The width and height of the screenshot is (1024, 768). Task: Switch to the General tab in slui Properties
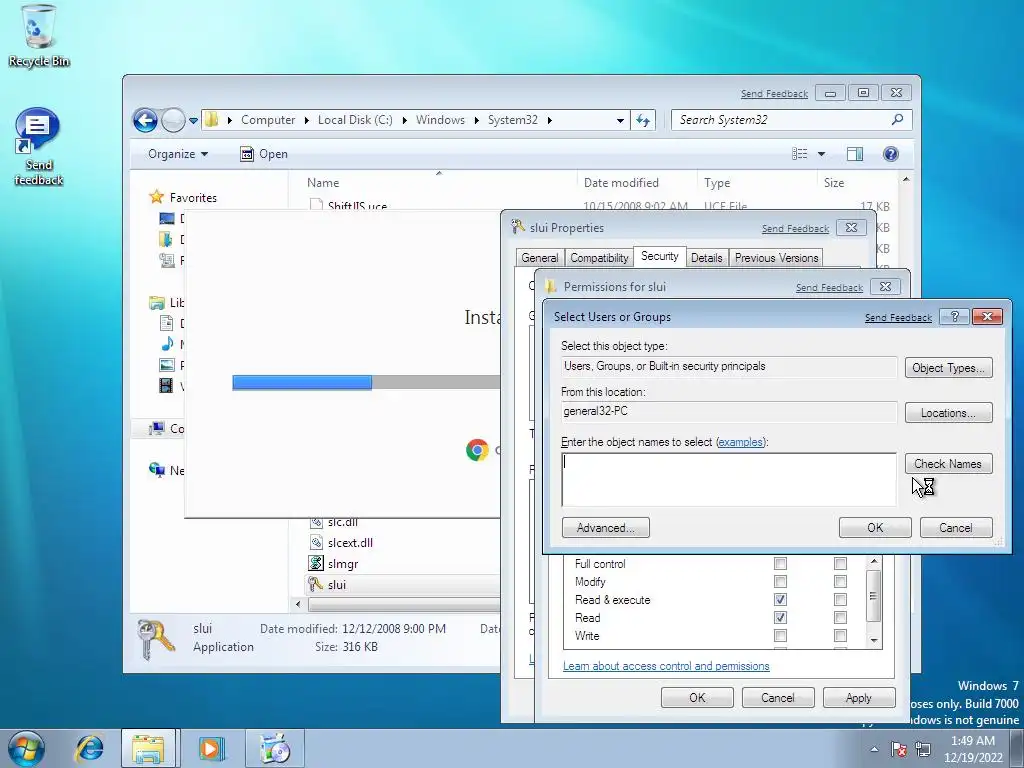(x=539, y=258)
